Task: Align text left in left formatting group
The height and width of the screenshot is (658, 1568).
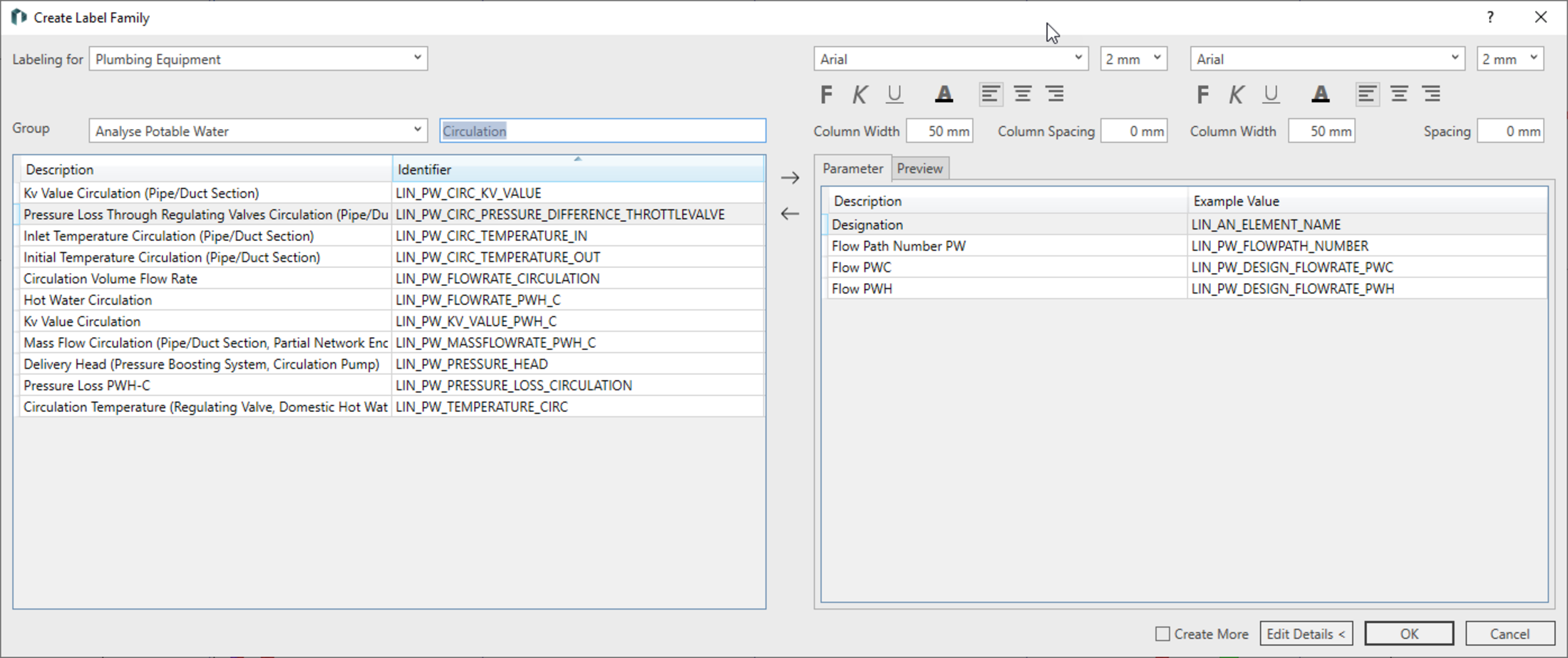Action: [x=990, y=94]
